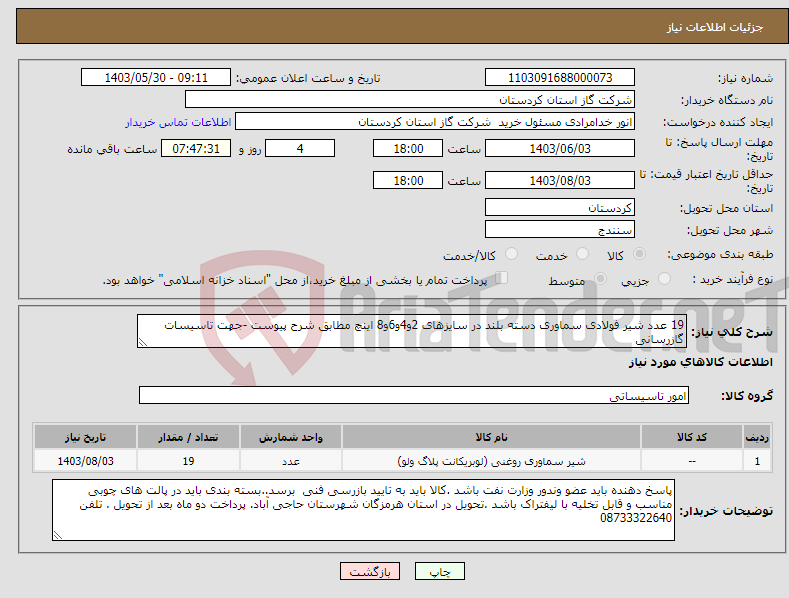
Task: Click the price validity date 1403/08/03 field
Action: (x=560, y=180)
